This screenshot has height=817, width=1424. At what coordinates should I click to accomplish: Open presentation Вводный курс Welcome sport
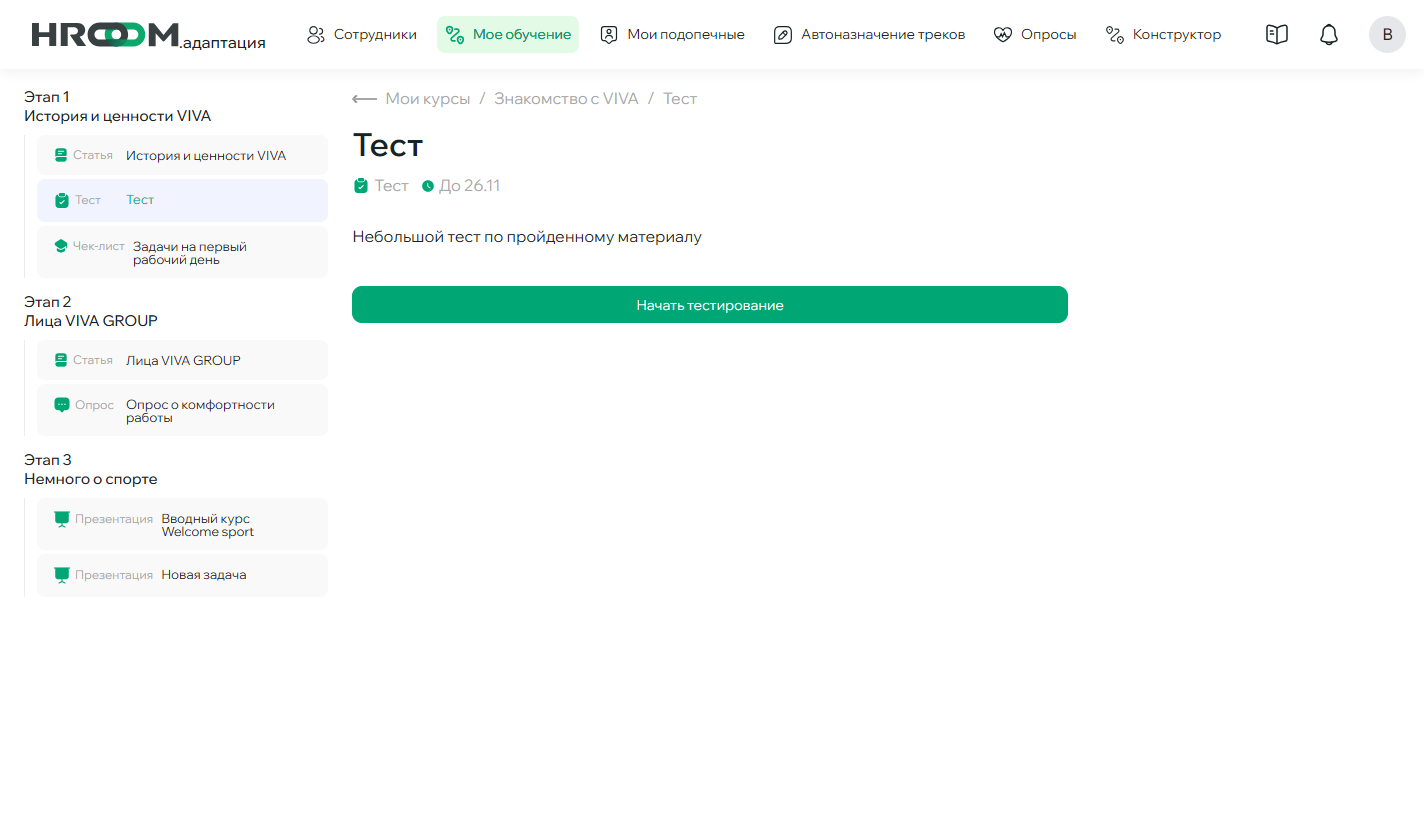click(x=182, y=525)
